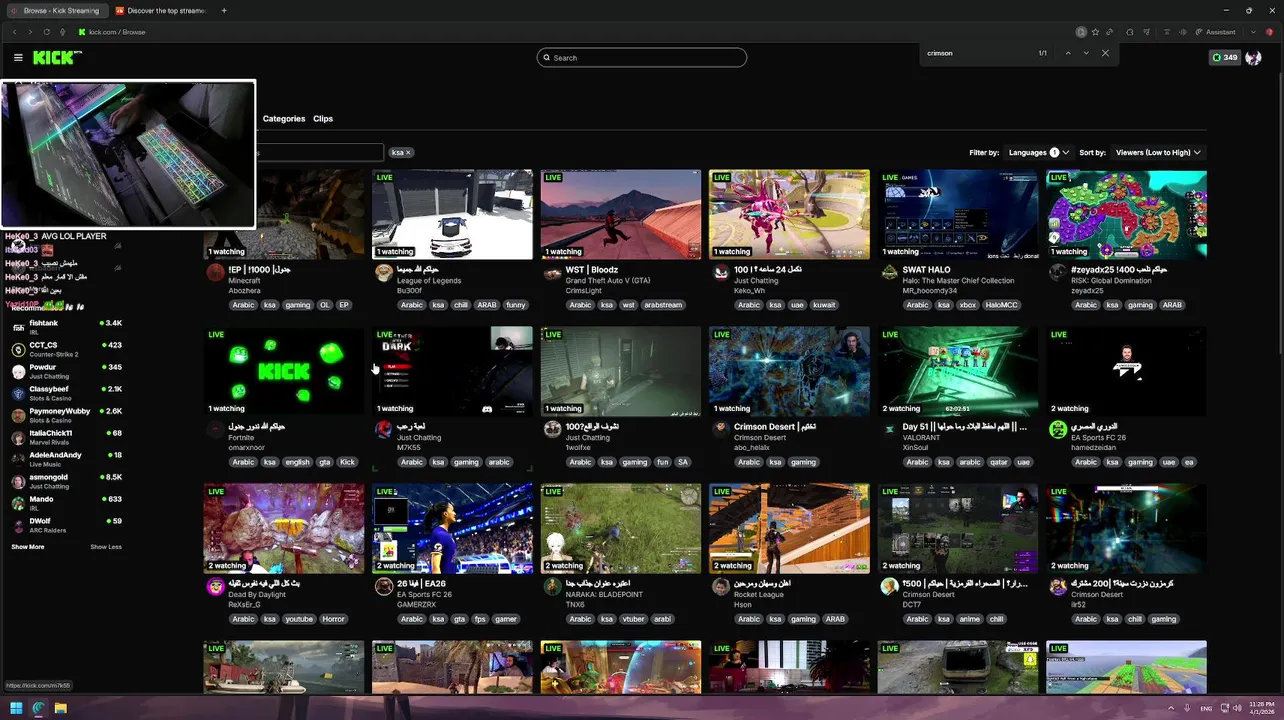Open Windows Start menu
Viewport: 1284px width, 720px height.
click(x=16, y=708)
